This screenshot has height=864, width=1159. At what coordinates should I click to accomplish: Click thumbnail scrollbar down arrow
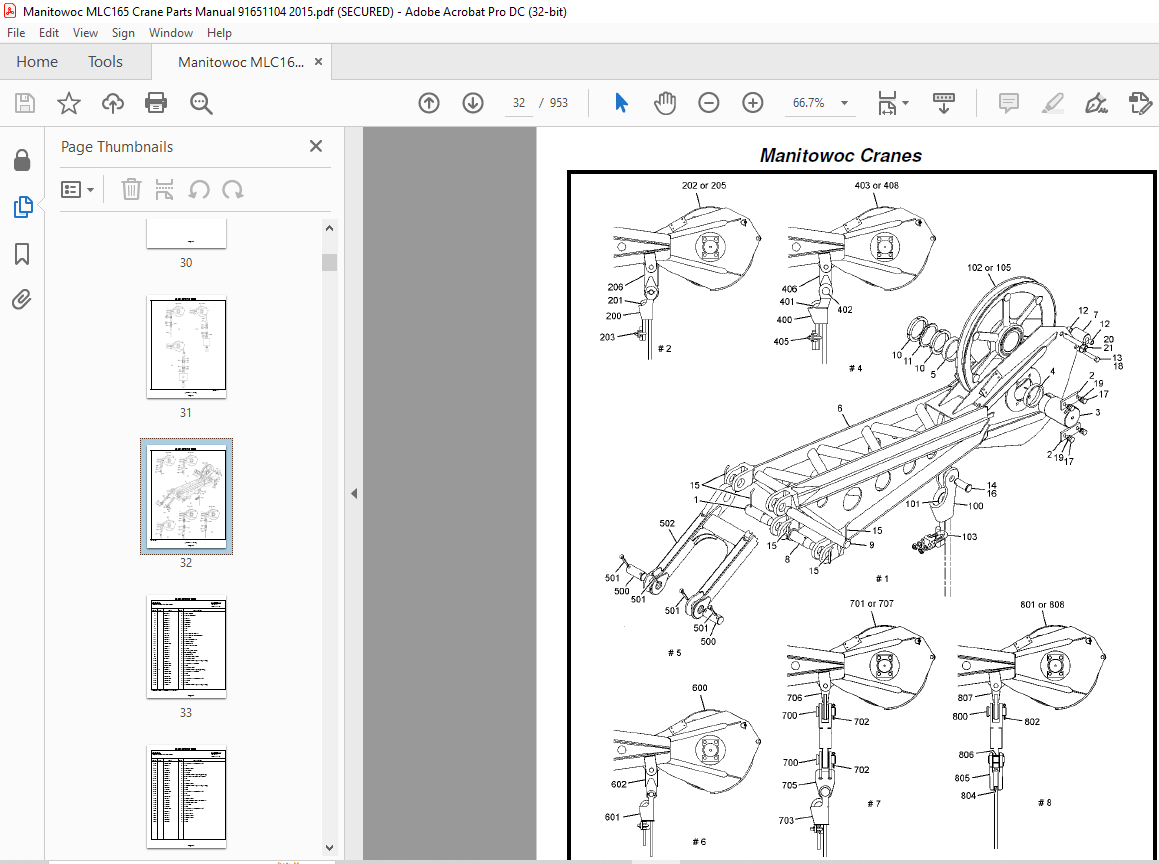click(x=330, y=848)
